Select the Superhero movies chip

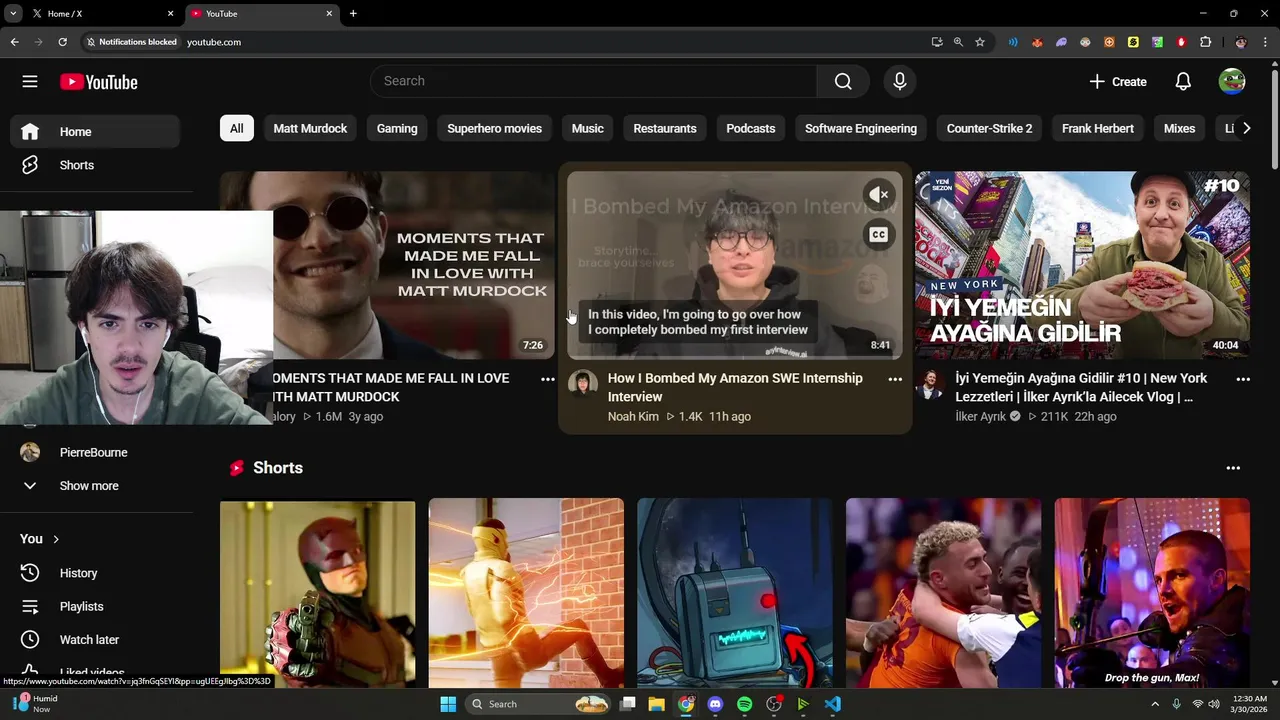[494, 128]
